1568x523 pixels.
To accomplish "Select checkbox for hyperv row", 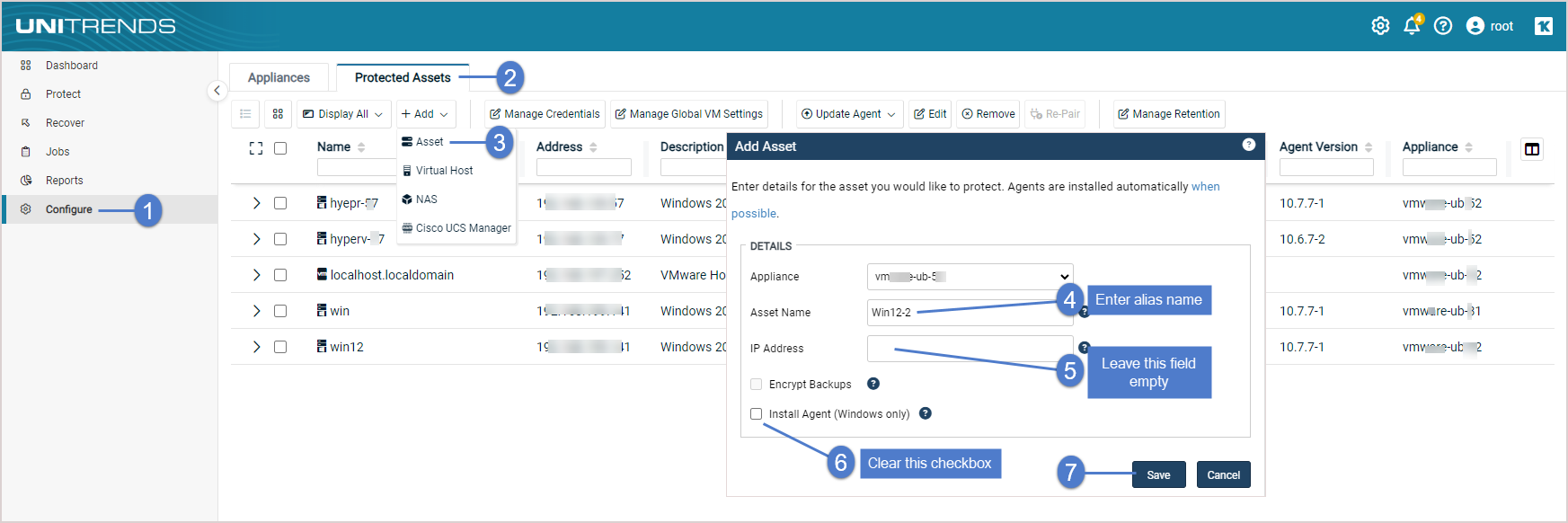I will [280, 239].
